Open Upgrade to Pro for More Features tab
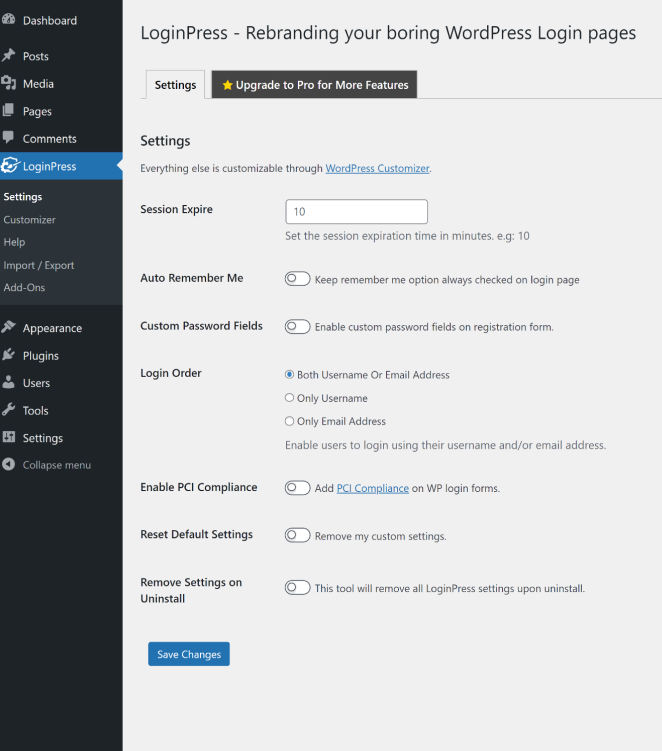The width and height of the screenshot is (662, 751). [314, 85]
